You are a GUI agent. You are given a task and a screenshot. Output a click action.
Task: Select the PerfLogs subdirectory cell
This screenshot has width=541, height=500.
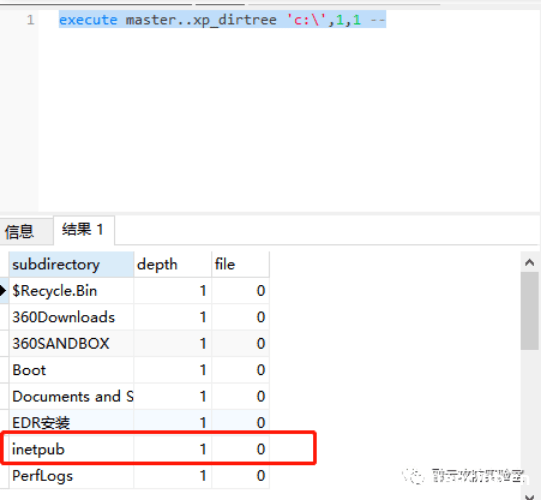[71, 476]
